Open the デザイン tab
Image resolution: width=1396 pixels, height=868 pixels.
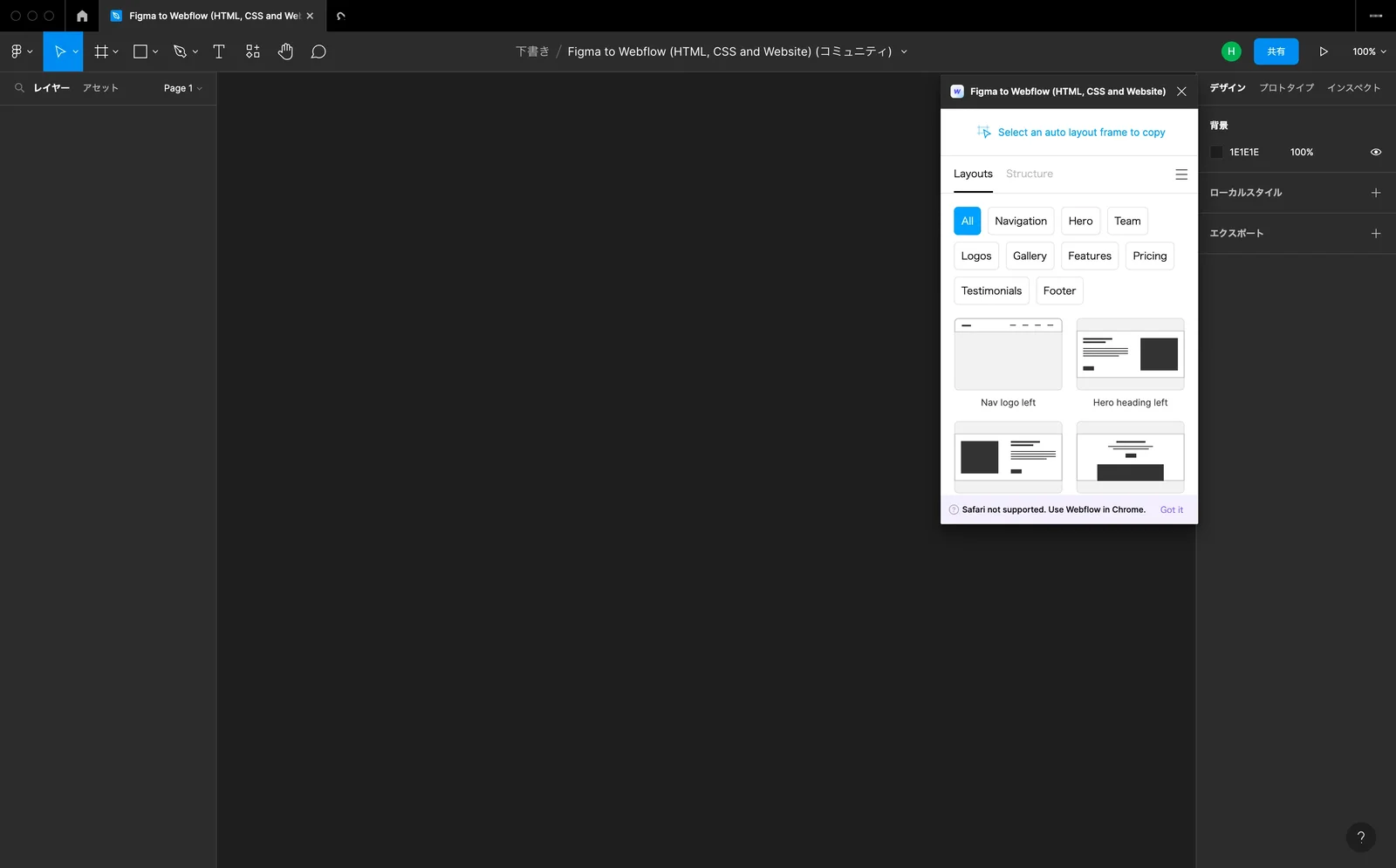coord(1228,87)
